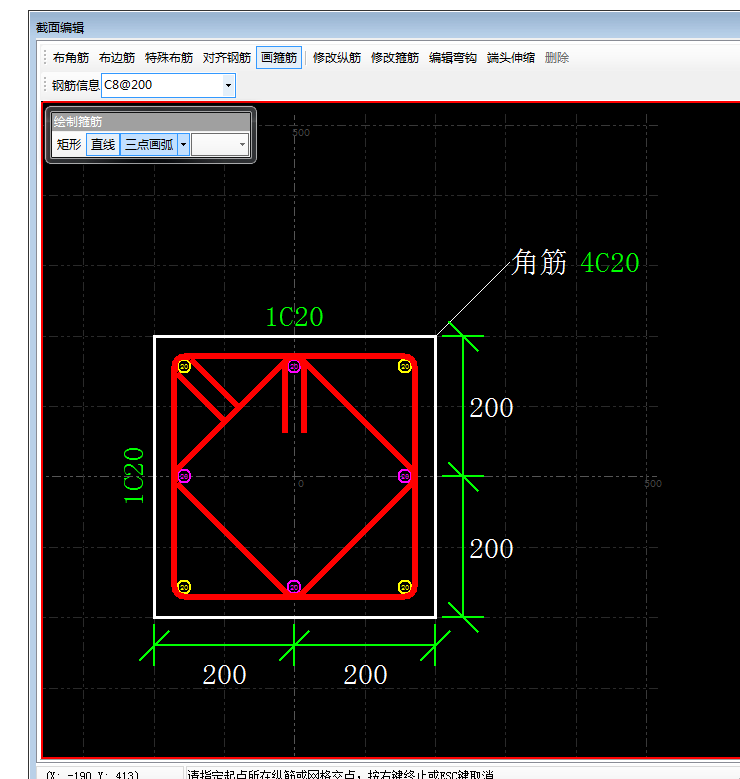The width and height of the screenshot is (740, 779).
Task: Toggle 直线 stirrup drawing mode
Action: [103, 145]
